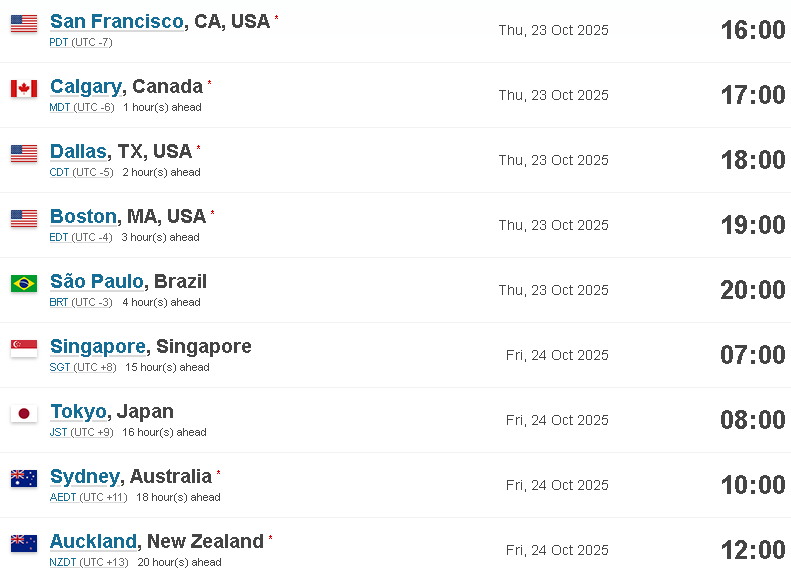Click the Japan flag icon
This screenshot has height=586, width=791.
[24, 414]
